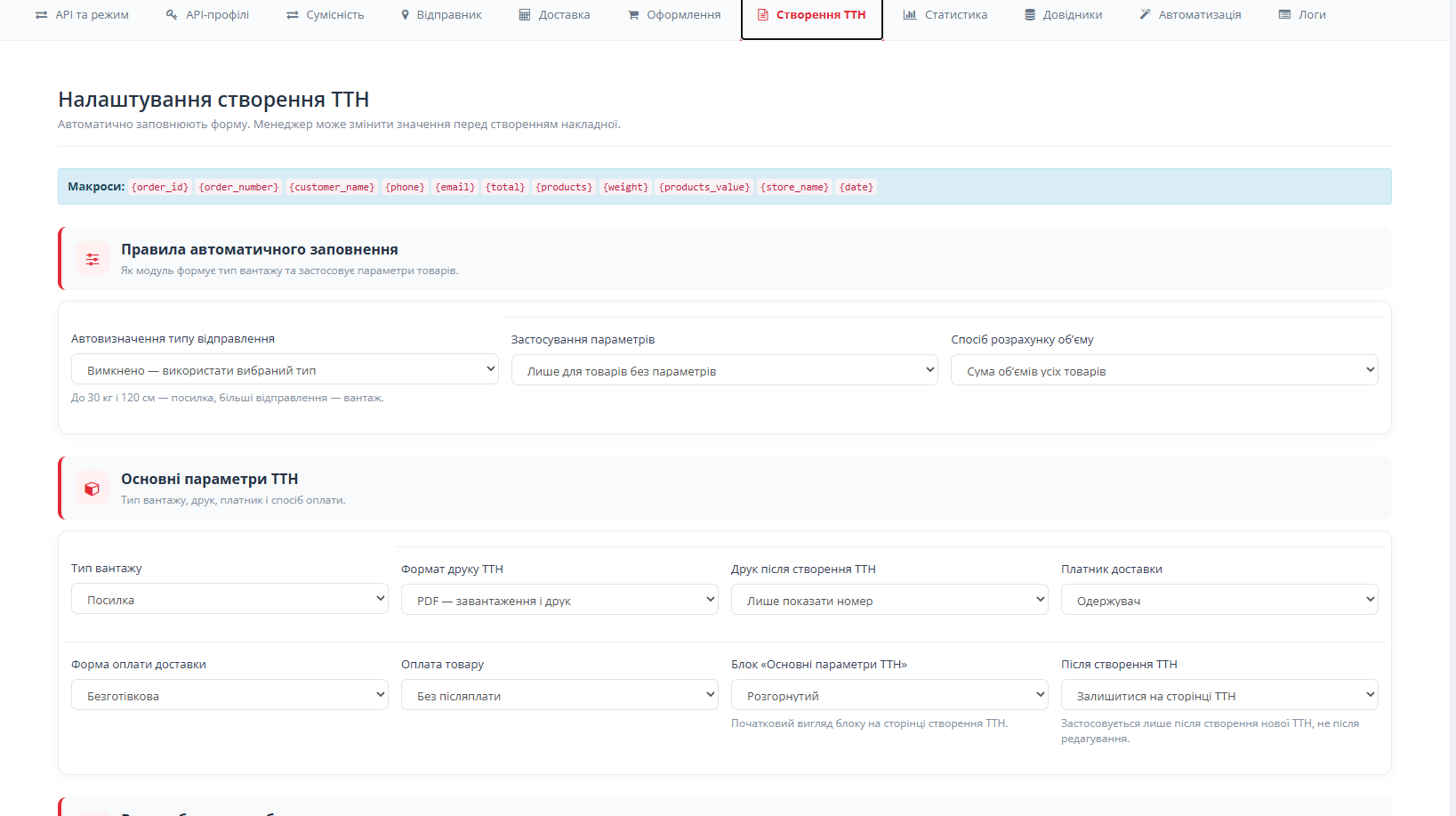Click the {products_value} macro
Viewport: 1456px width, 816px height.
pyautogui.click(x=704, y=187)
